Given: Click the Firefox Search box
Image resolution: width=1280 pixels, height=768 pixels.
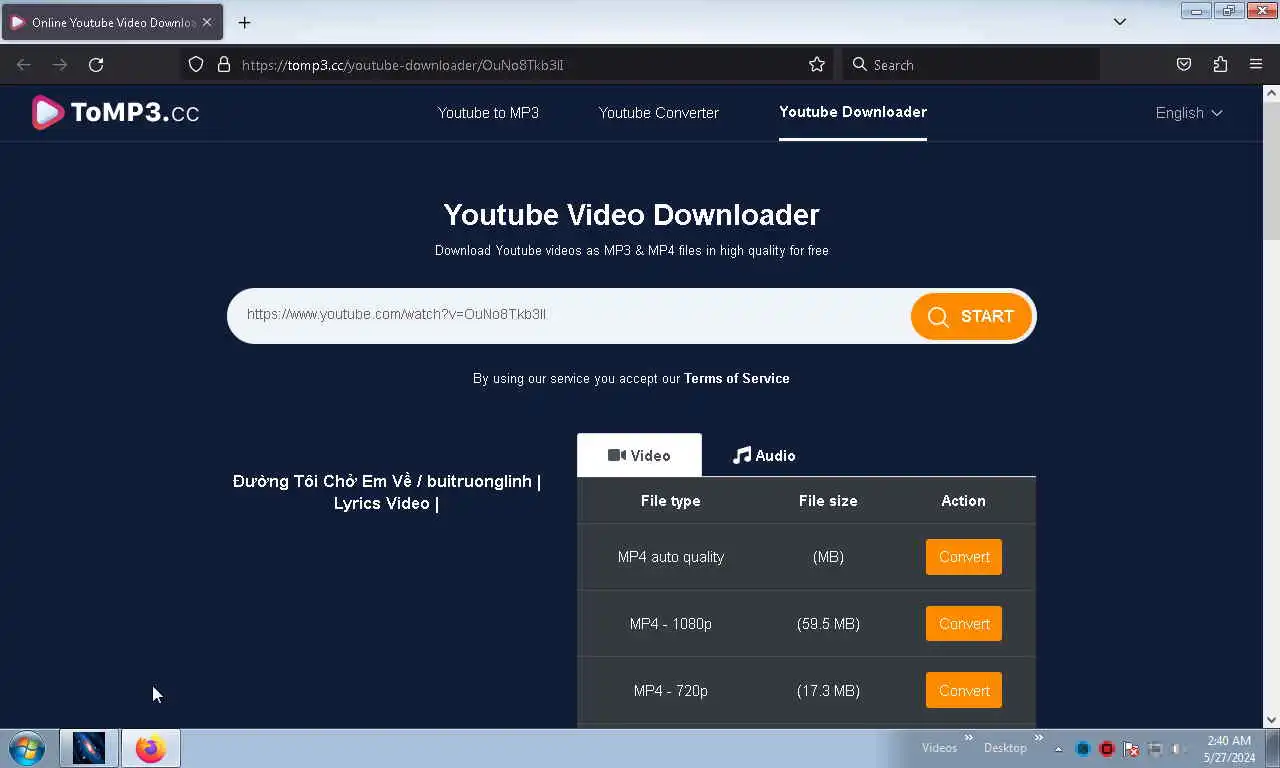Looking at the screenshot, I should [x=970, y=64].
